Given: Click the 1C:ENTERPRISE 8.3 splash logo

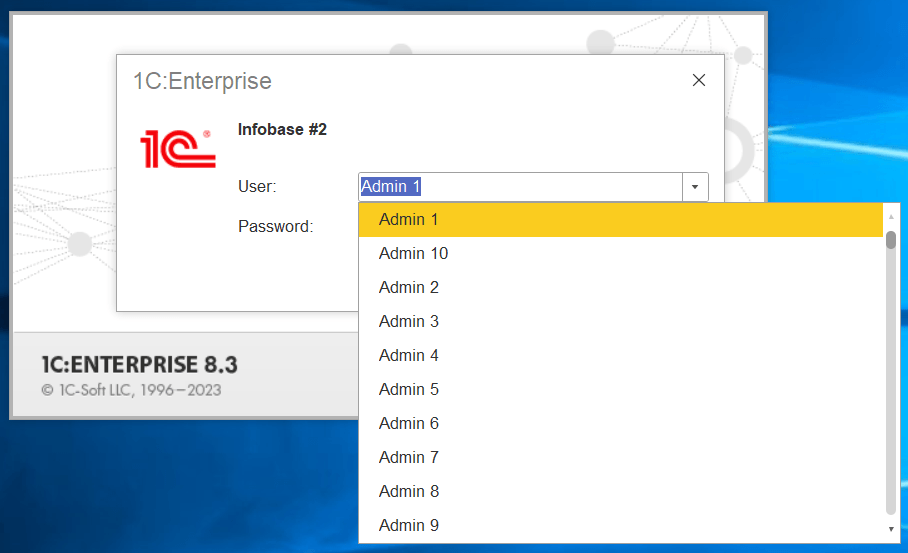Looking at the screenshot, I should [140, 364].
